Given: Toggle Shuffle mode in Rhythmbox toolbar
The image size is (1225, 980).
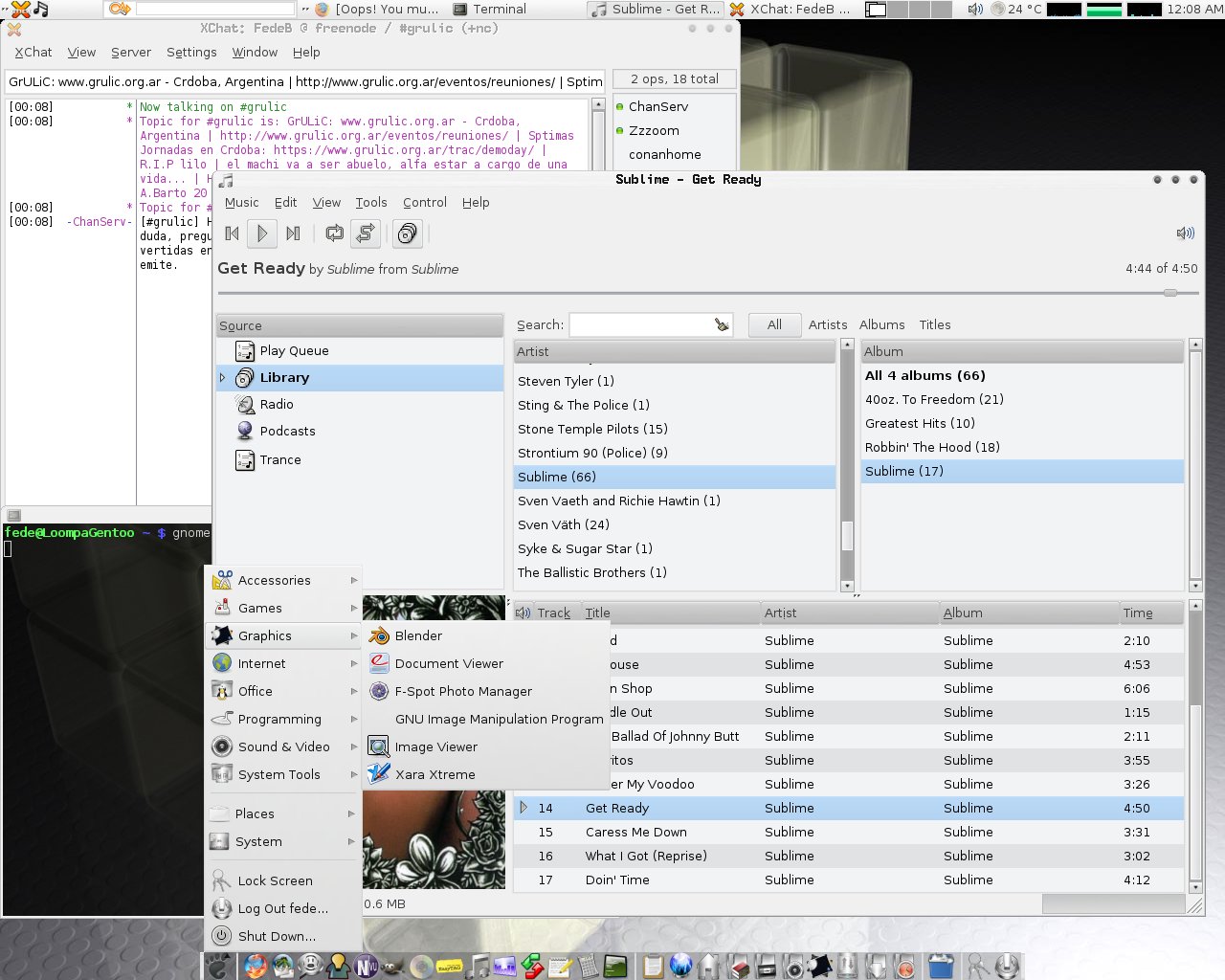Looking at the screenshot, I should coord(366,233).
